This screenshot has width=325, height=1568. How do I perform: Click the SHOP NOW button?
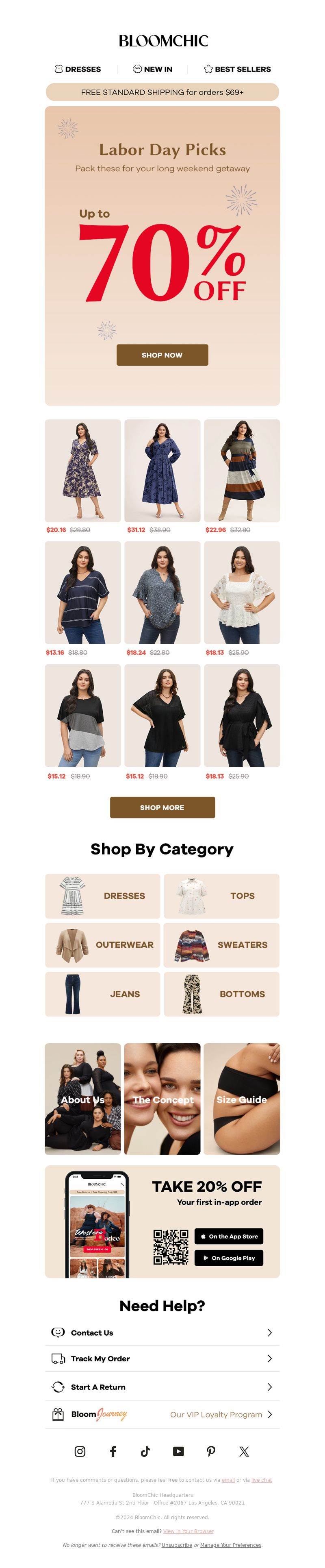pos(162,355)
